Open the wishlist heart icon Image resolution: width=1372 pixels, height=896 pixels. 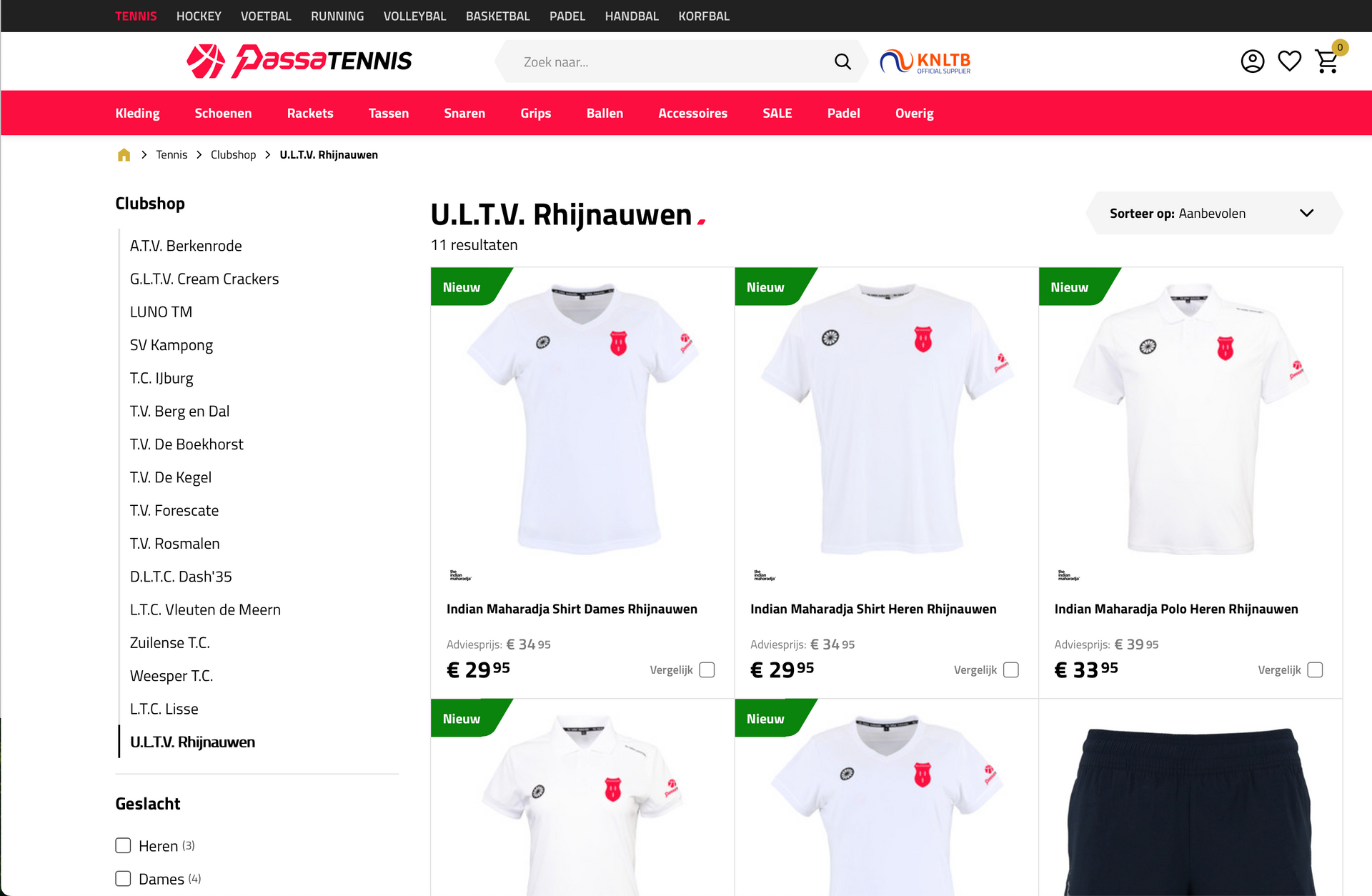coord(1289,61)
